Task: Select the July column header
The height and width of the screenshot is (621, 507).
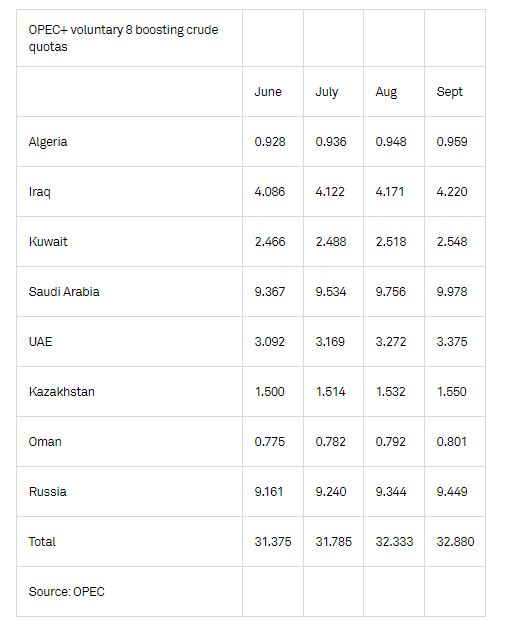Action: [327, 92]
